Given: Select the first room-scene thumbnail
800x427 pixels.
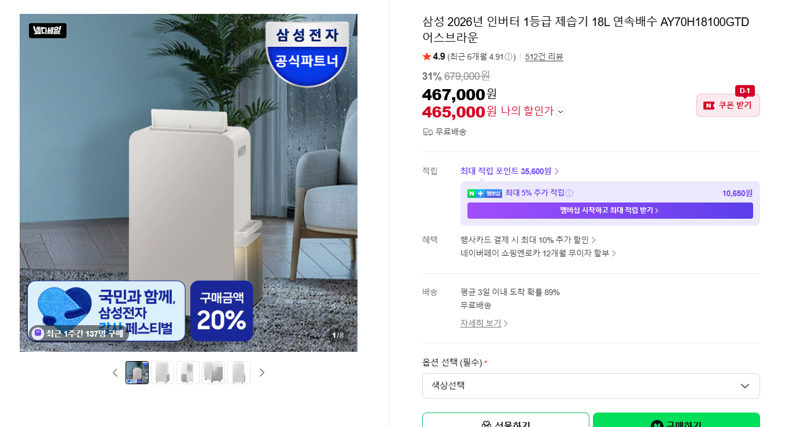Looking at the screenshot, I should [137, 372].
